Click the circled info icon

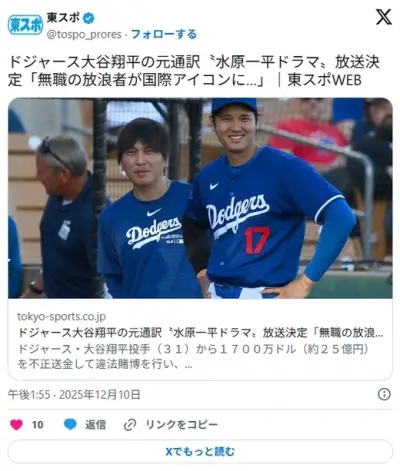(x=384, y=394)
